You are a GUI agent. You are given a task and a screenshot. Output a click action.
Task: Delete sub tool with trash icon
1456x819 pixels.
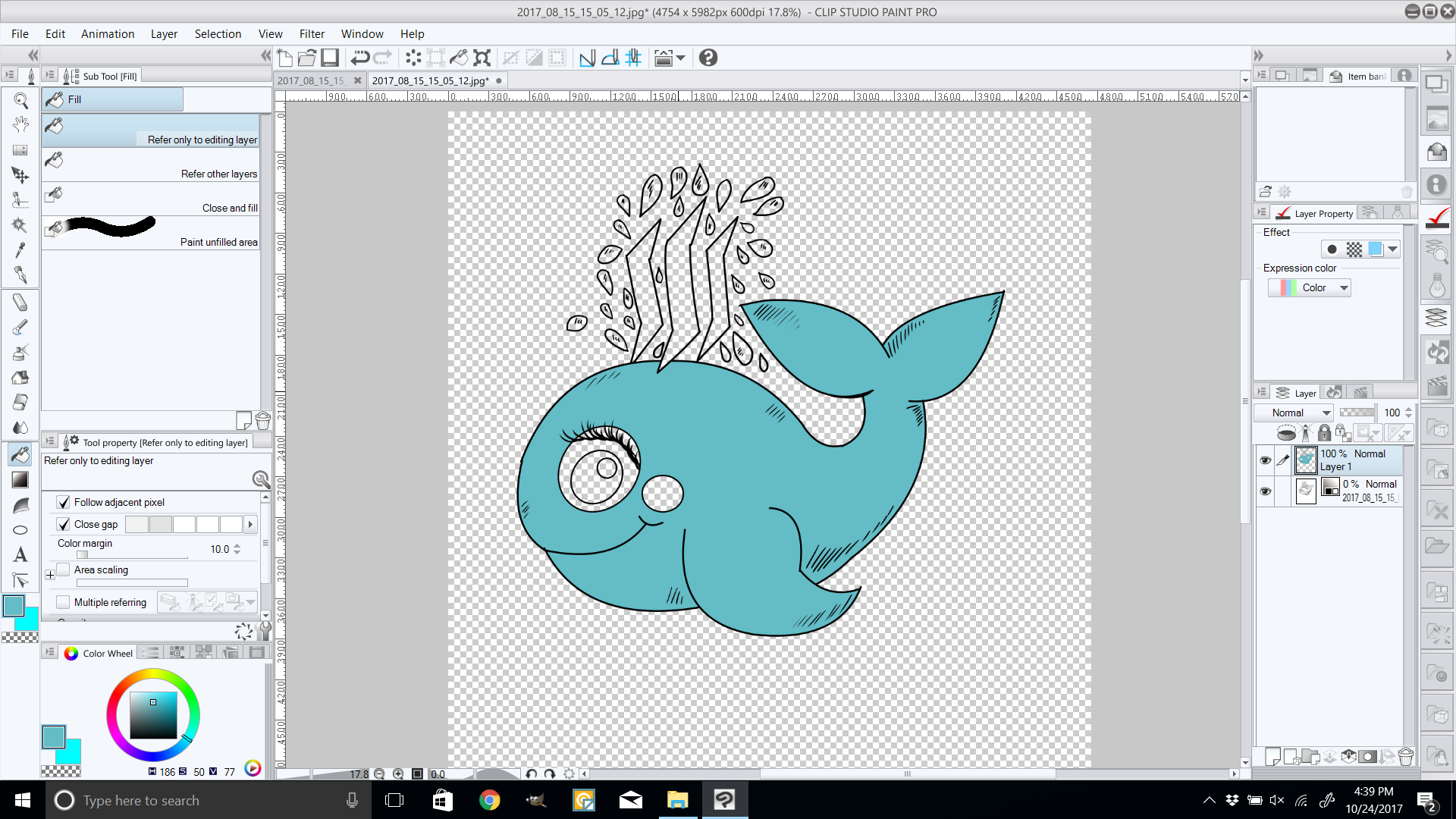coord(263,420)
